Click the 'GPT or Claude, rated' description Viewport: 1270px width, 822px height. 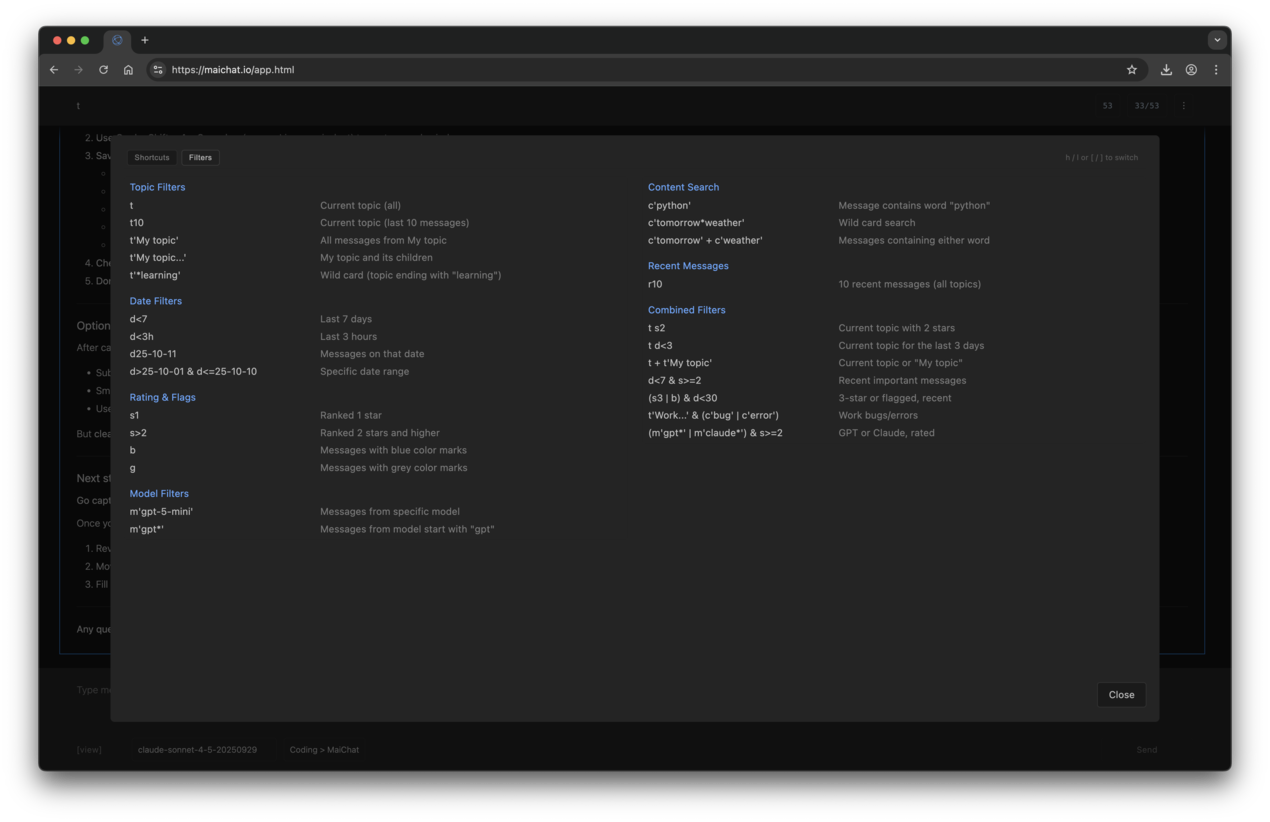point(886,433)
